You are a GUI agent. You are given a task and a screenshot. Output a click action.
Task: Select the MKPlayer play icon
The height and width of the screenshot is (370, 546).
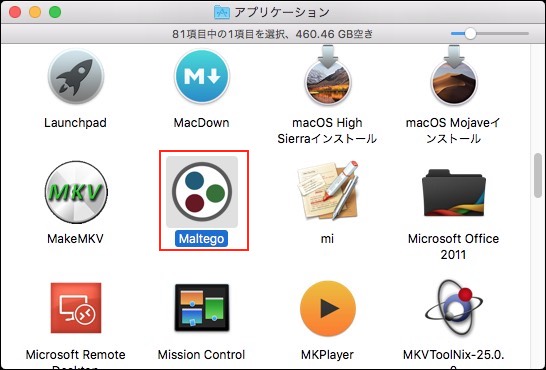pyautogui.click(x=328, y=308)
